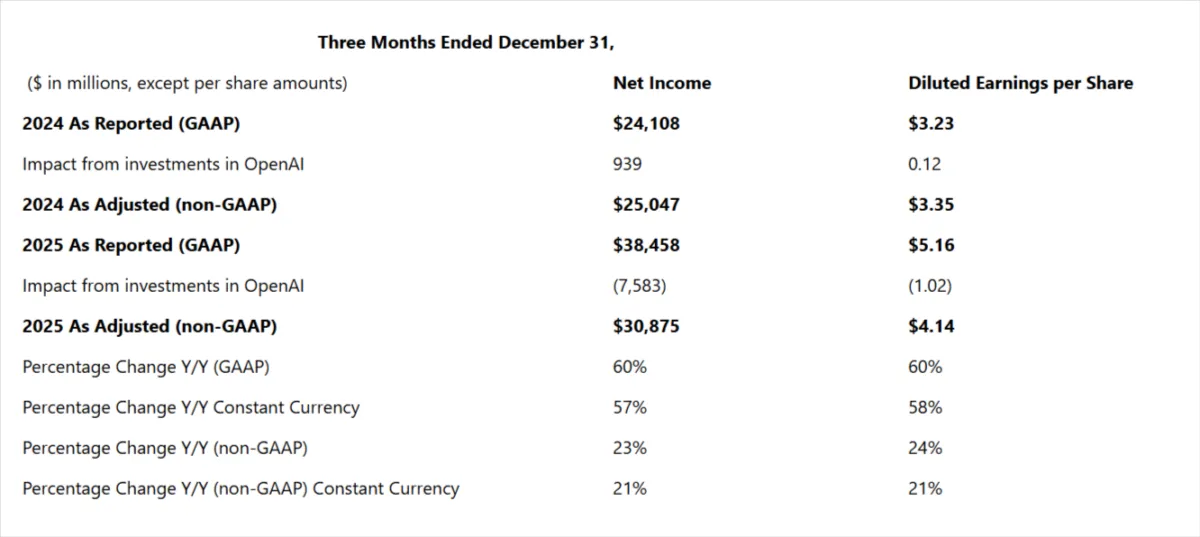Image resolution: width=1200 pixels, height=537 pixels.
Task: Click the '($ in millions, except per share amounts)' note
Action: [187, 83]
